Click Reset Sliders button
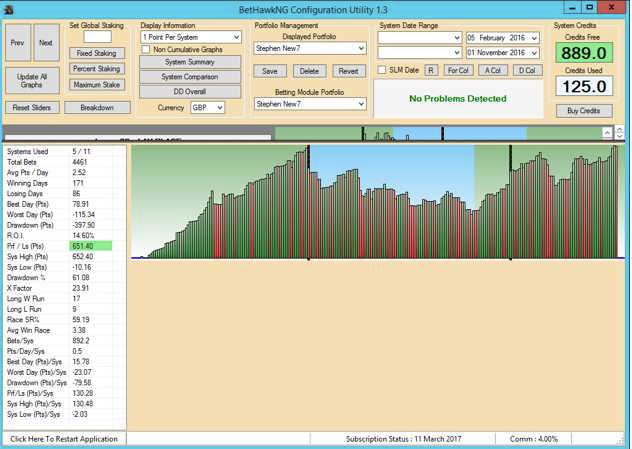Image resolution: width=632 pixels, height=449 pixels. click(32, 108)
